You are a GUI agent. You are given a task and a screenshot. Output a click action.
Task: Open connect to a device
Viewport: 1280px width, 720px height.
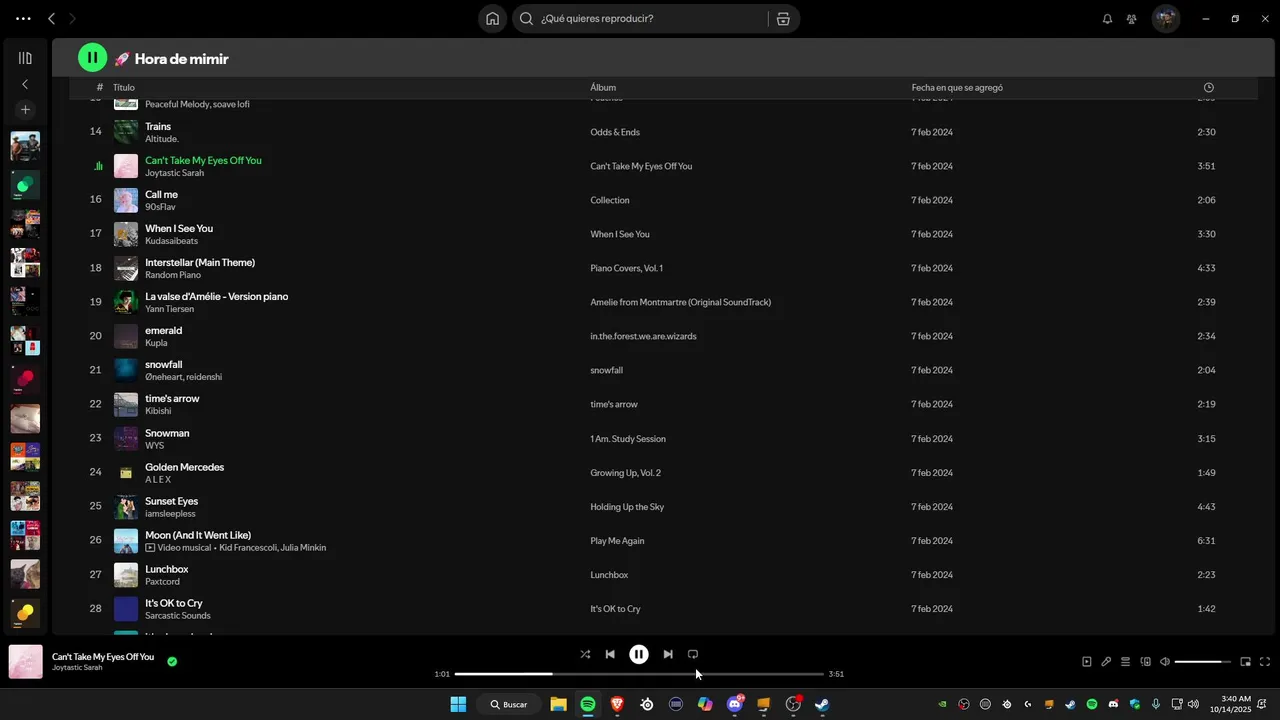pos(1146,662)
